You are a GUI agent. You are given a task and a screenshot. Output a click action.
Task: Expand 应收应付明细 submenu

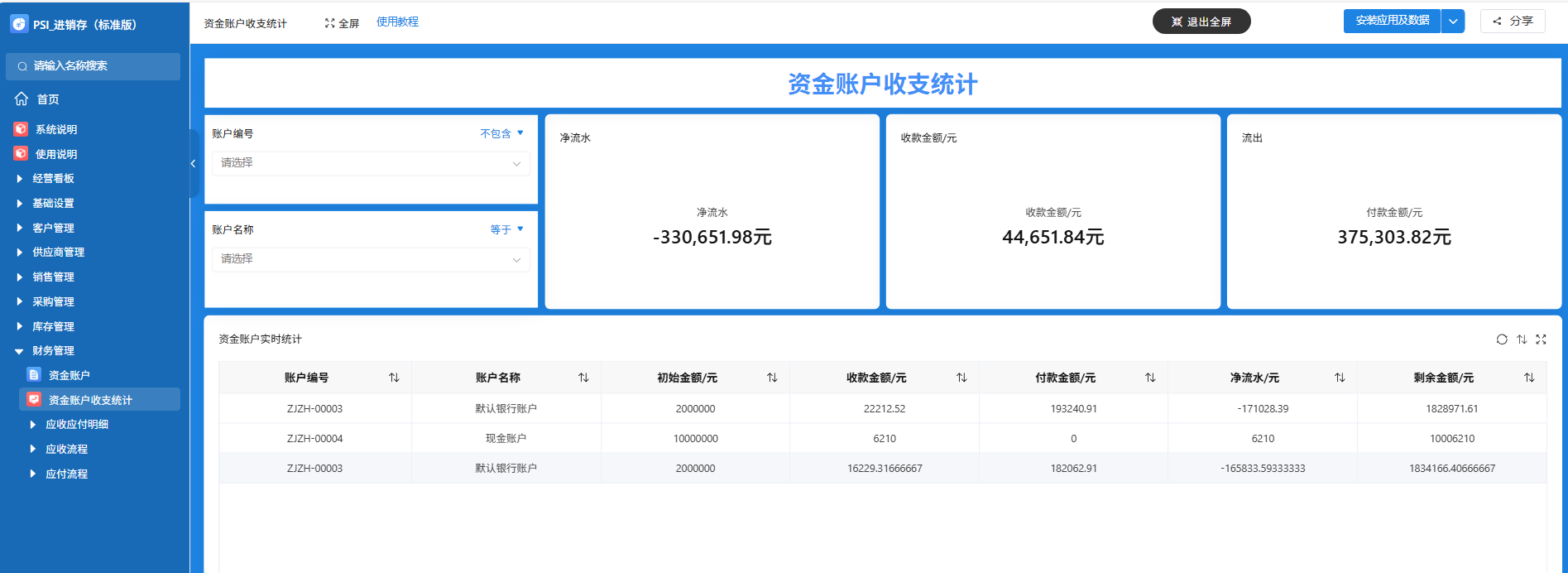pos(33,425)
